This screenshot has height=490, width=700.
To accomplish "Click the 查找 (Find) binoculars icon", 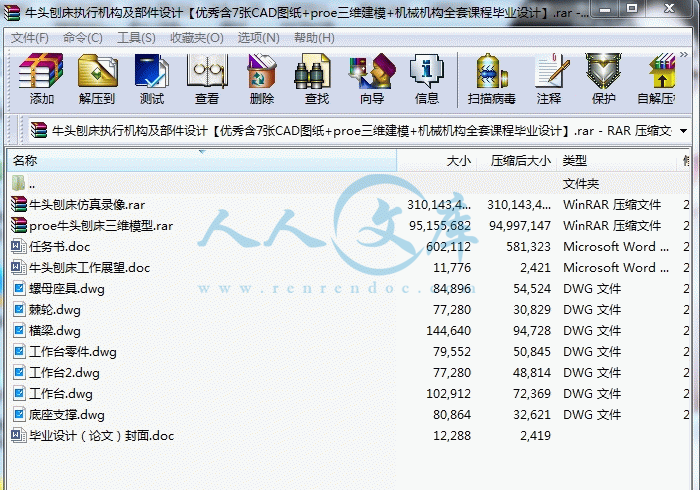I will pos(312,71).
